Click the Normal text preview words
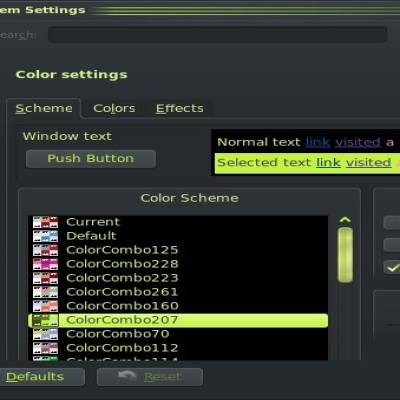The image size is (400, 400). (x=259, y=142)
